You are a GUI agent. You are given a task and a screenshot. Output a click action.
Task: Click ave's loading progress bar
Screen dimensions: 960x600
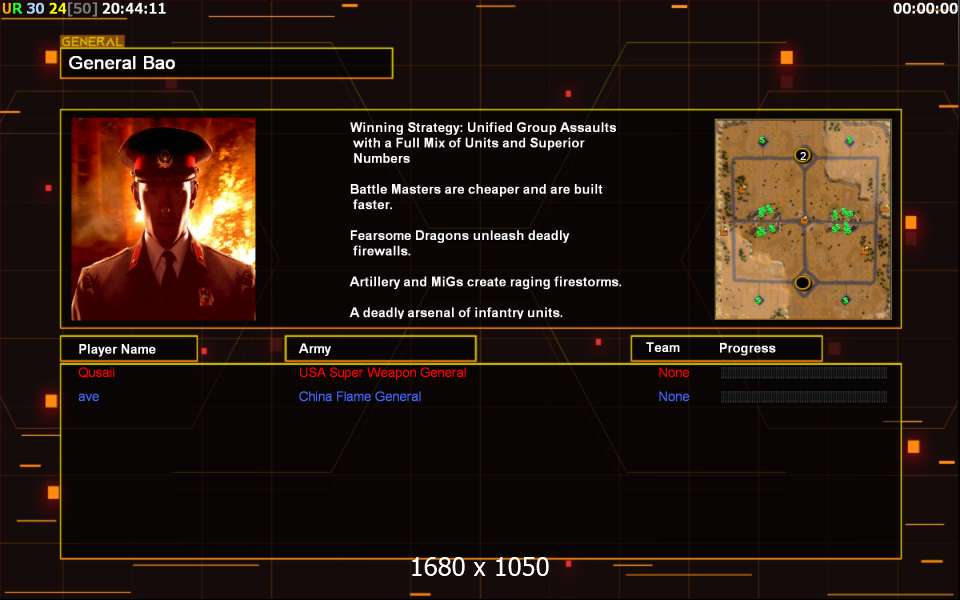804,397
